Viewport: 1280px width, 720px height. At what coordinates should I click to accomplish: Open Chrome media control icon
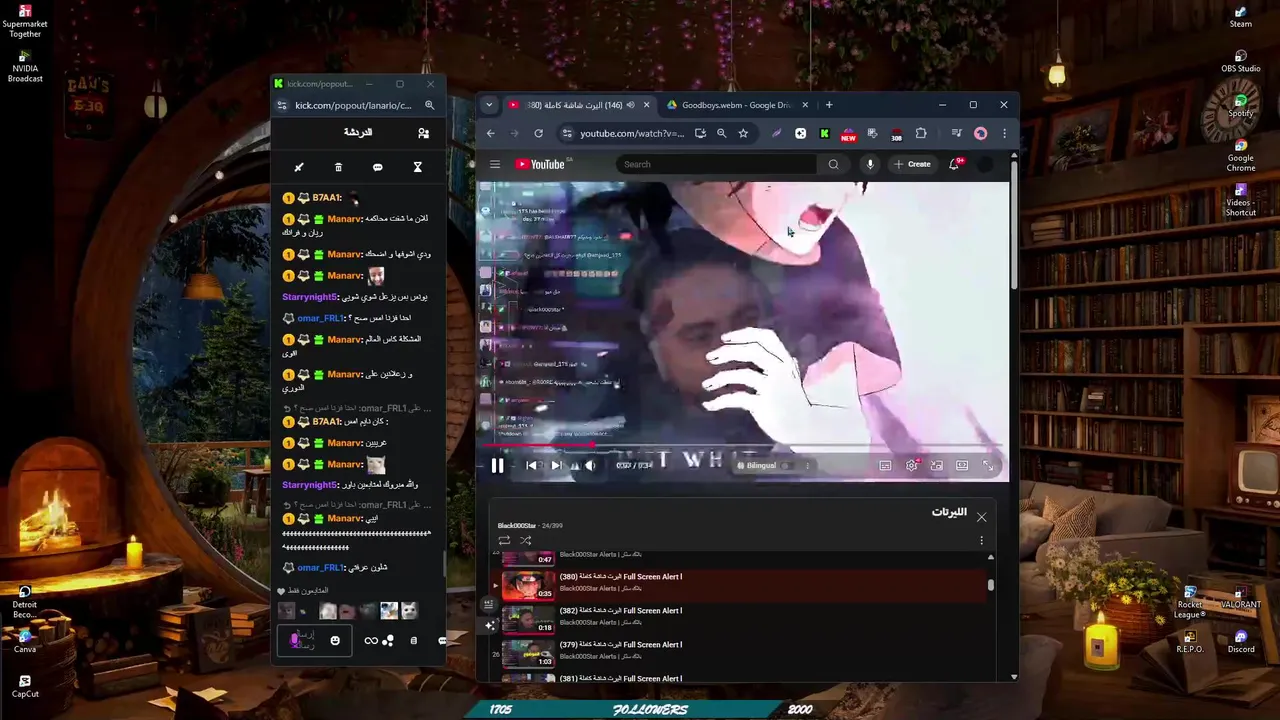[x=956, y=133]
